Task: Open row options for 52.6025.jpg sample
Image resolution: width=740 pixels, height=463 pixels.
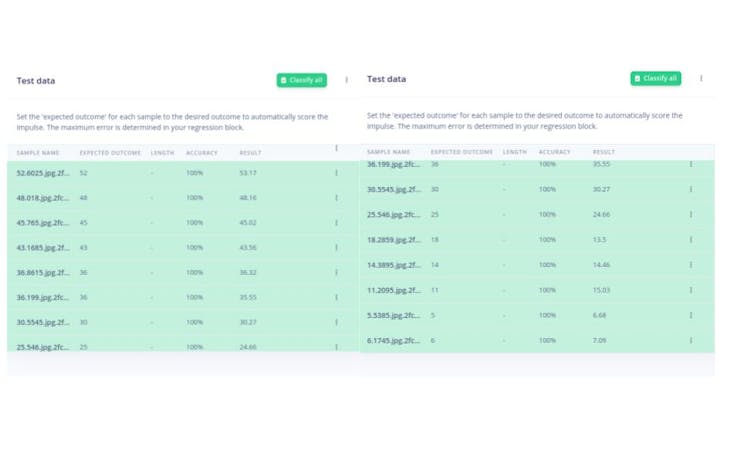Action: click(336, 173)
